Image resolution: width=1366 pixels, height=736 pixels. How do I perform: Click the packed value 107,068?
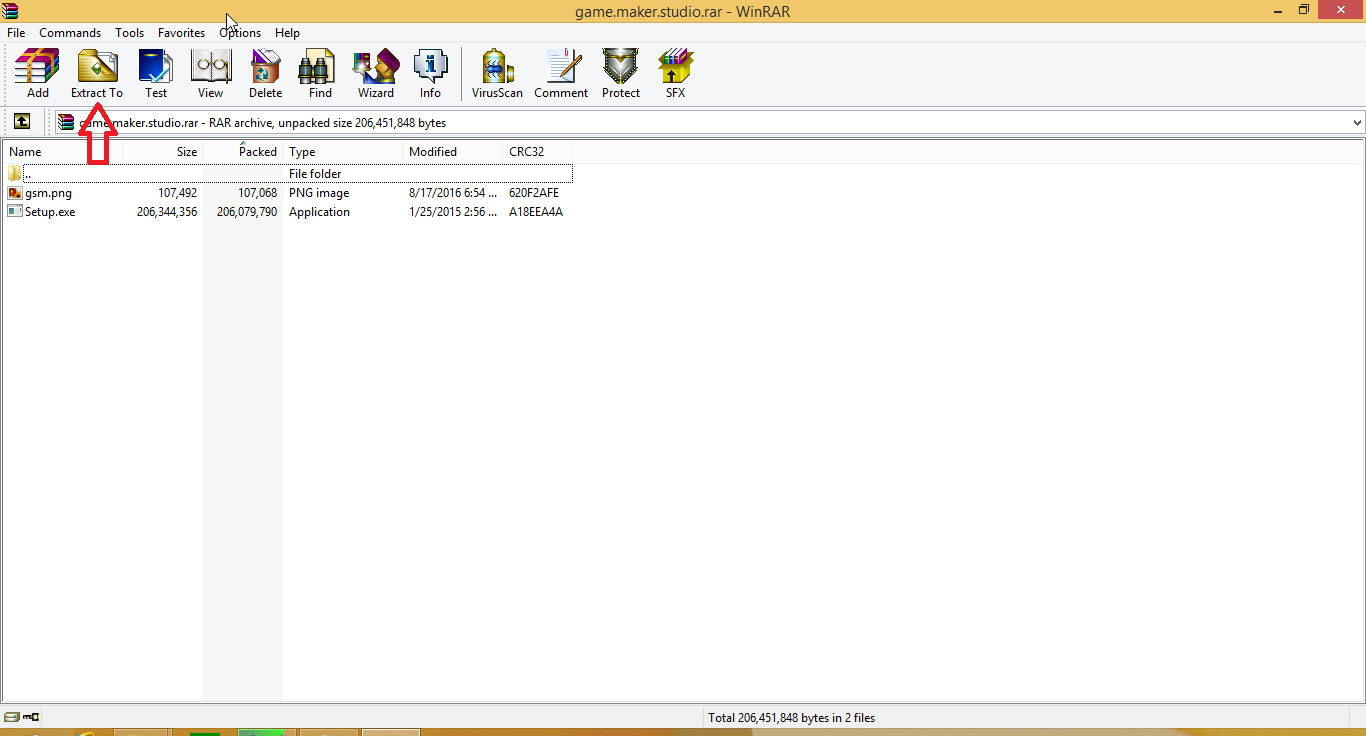point(257,193)
